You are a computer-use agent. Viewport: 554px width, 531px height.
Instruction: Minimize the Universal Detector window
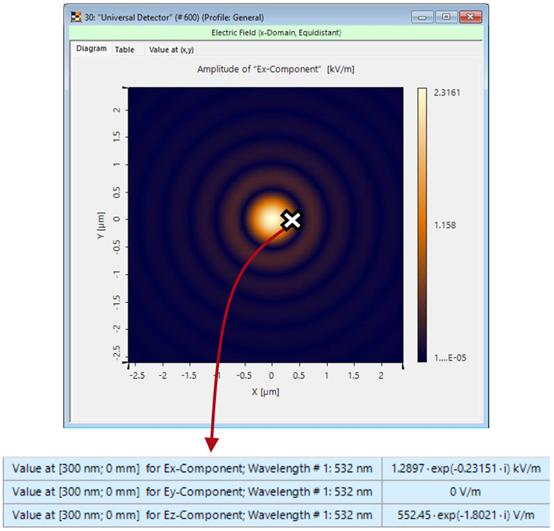(422, 17)
